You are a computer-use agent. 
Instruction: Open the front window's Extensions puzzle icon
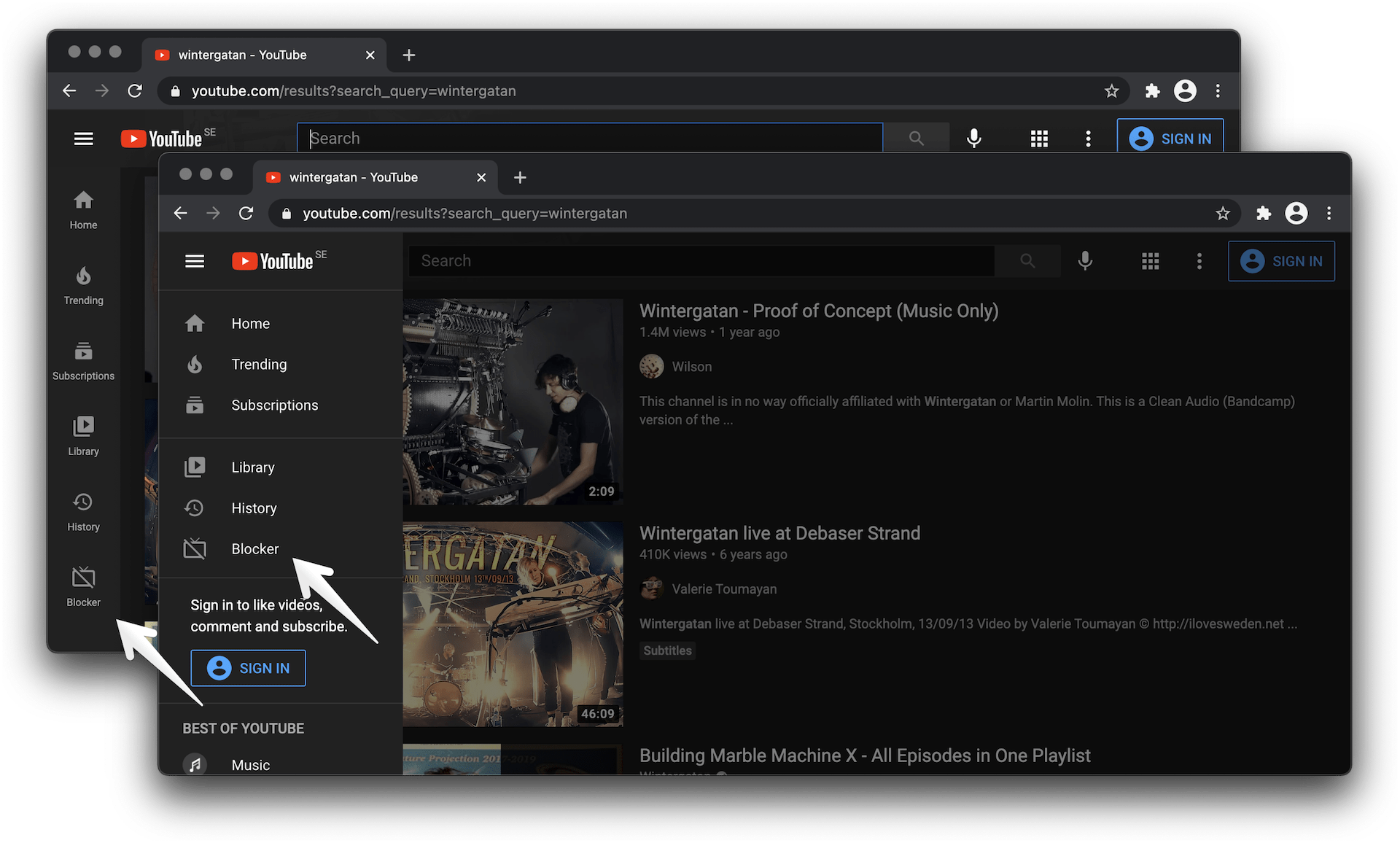pyautogui.click(x=1264, y=213)
